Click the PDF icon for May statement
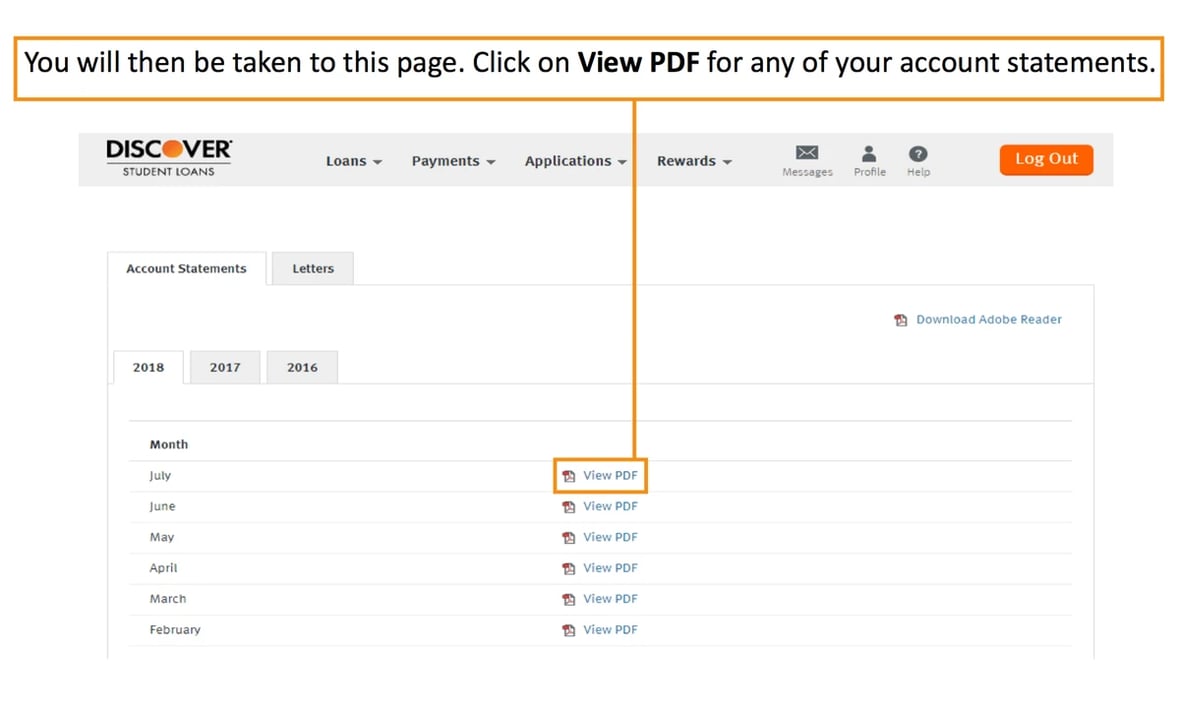The height and width of the screenshot is (706, 1180). tap(569, 538)
